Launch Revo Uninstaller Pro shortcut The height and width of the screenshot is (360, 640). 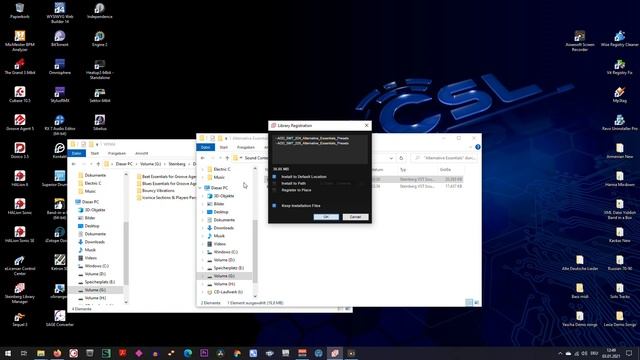click(x=620, y=122)
